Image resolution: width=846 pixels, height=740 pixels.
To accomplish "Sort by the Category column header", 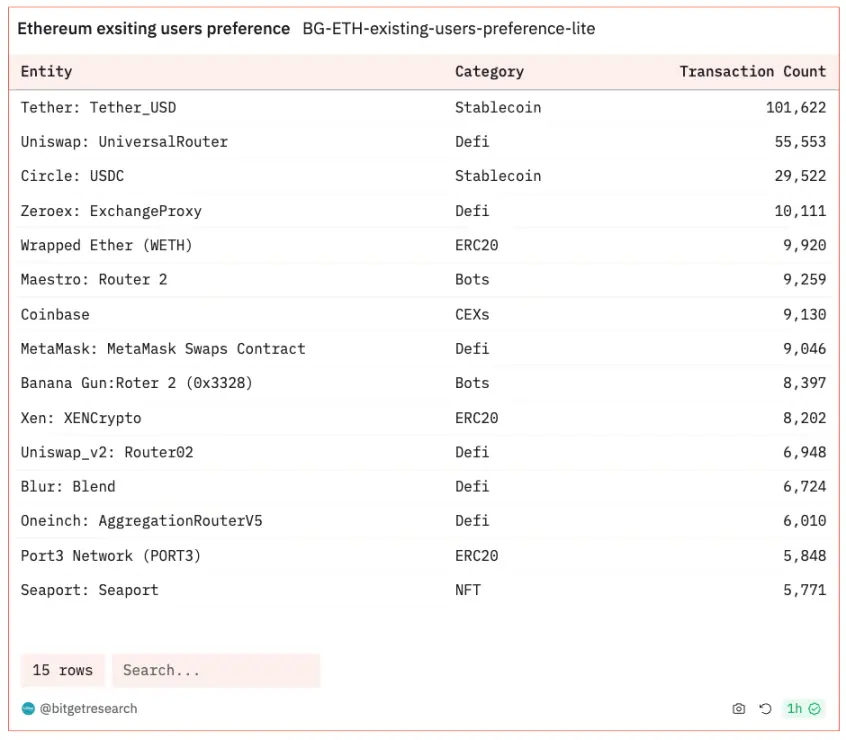I will (x=489, y=71).
